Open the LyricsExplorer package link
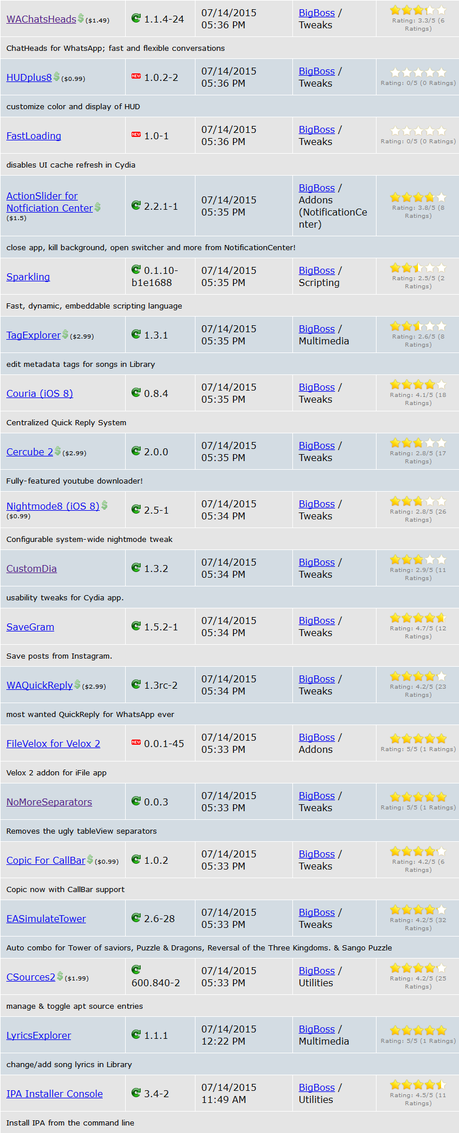 click(38, 1035)
